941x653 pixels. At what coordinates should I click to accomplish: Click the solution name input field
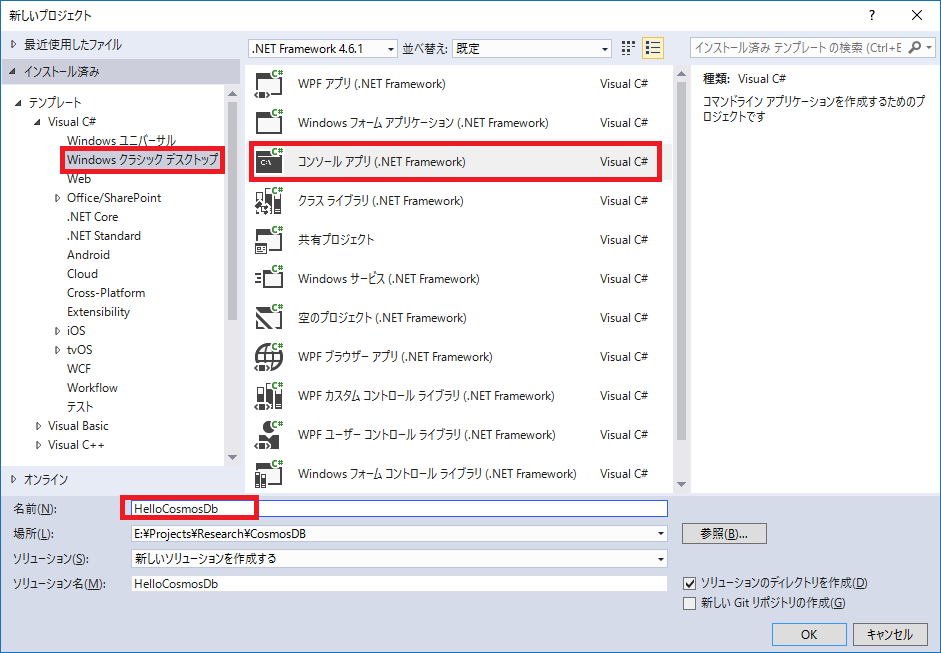[x=399, y=583]
